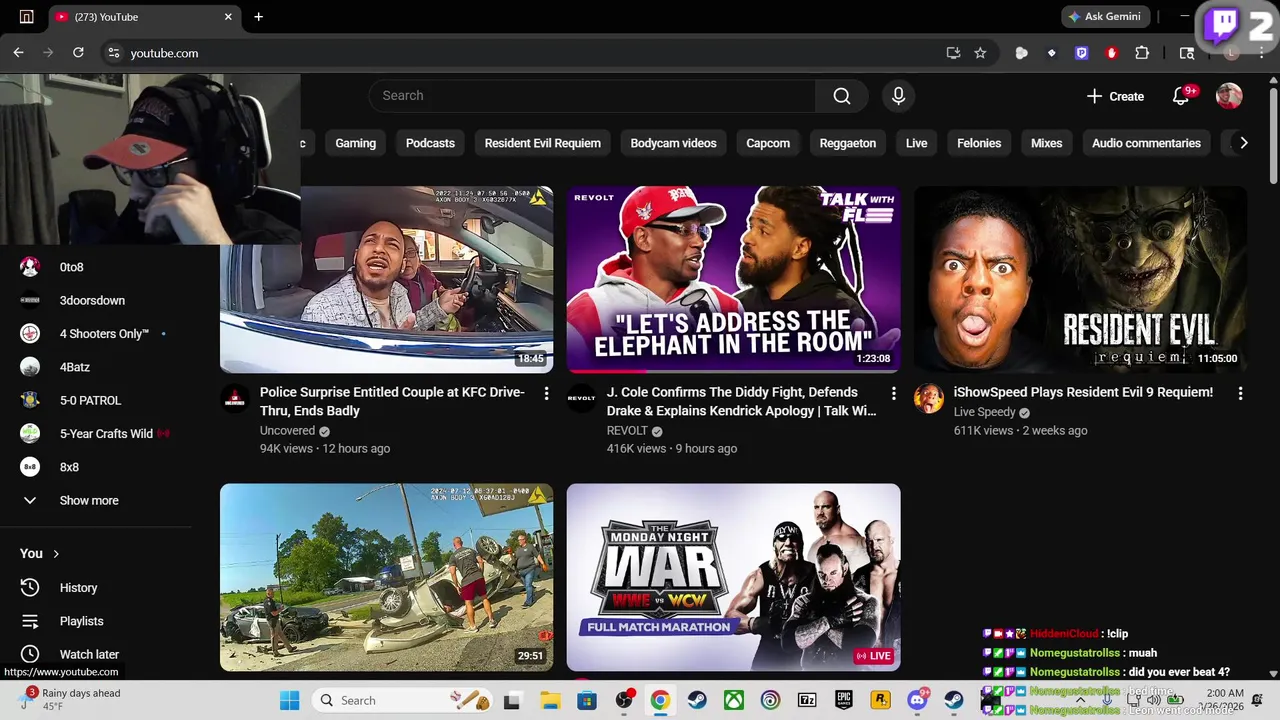
Task: Open options menu for J. Cole video
Action: pyautogui.click(x=893, y=394)
